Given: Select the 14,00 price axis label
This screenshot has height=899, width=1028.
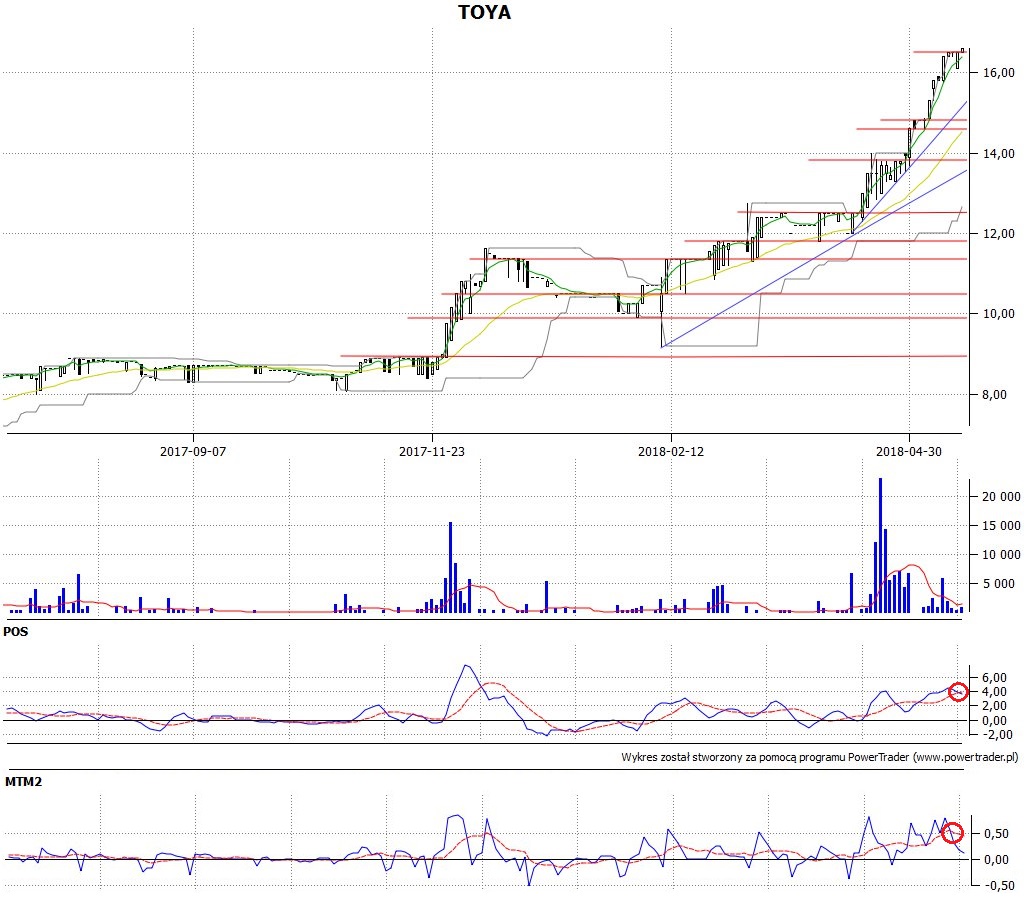Looking at the screenshot, I should 998,153.
